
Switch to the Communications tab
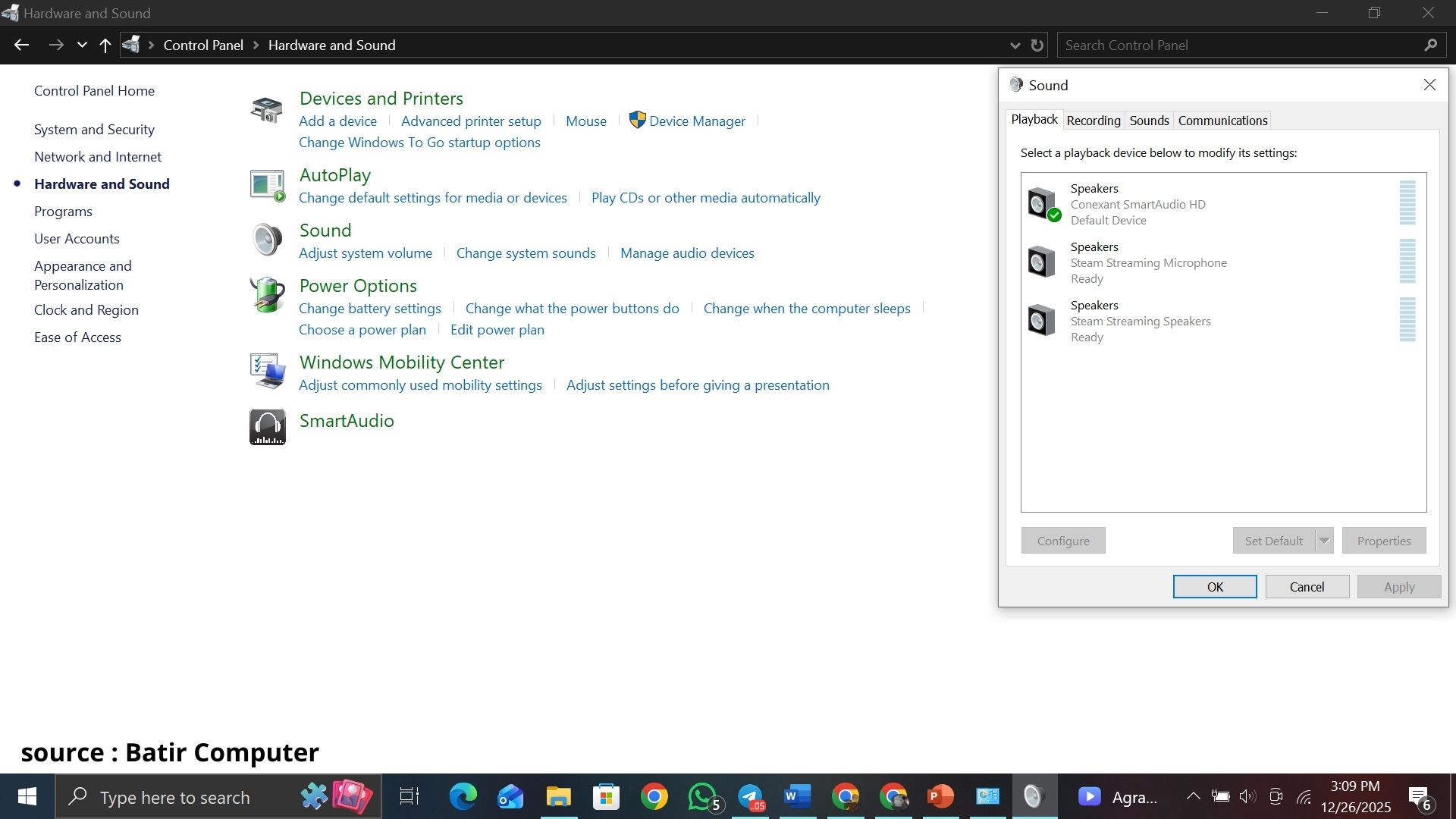tap(1222, 121)
